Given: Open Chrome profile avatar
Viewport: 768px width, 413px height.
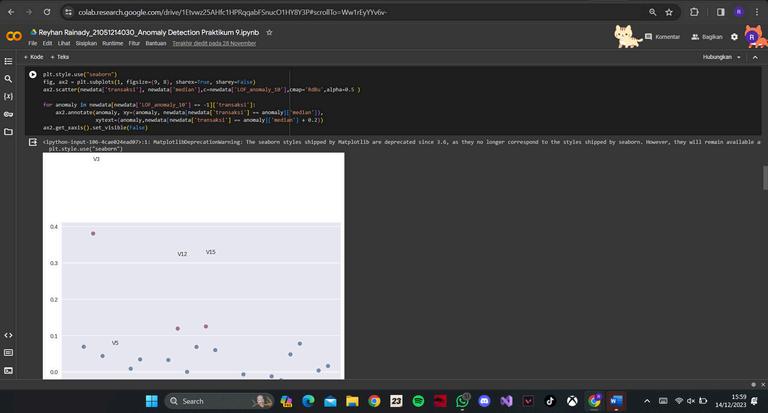Looking at the screenshot, I should (739, 12).
